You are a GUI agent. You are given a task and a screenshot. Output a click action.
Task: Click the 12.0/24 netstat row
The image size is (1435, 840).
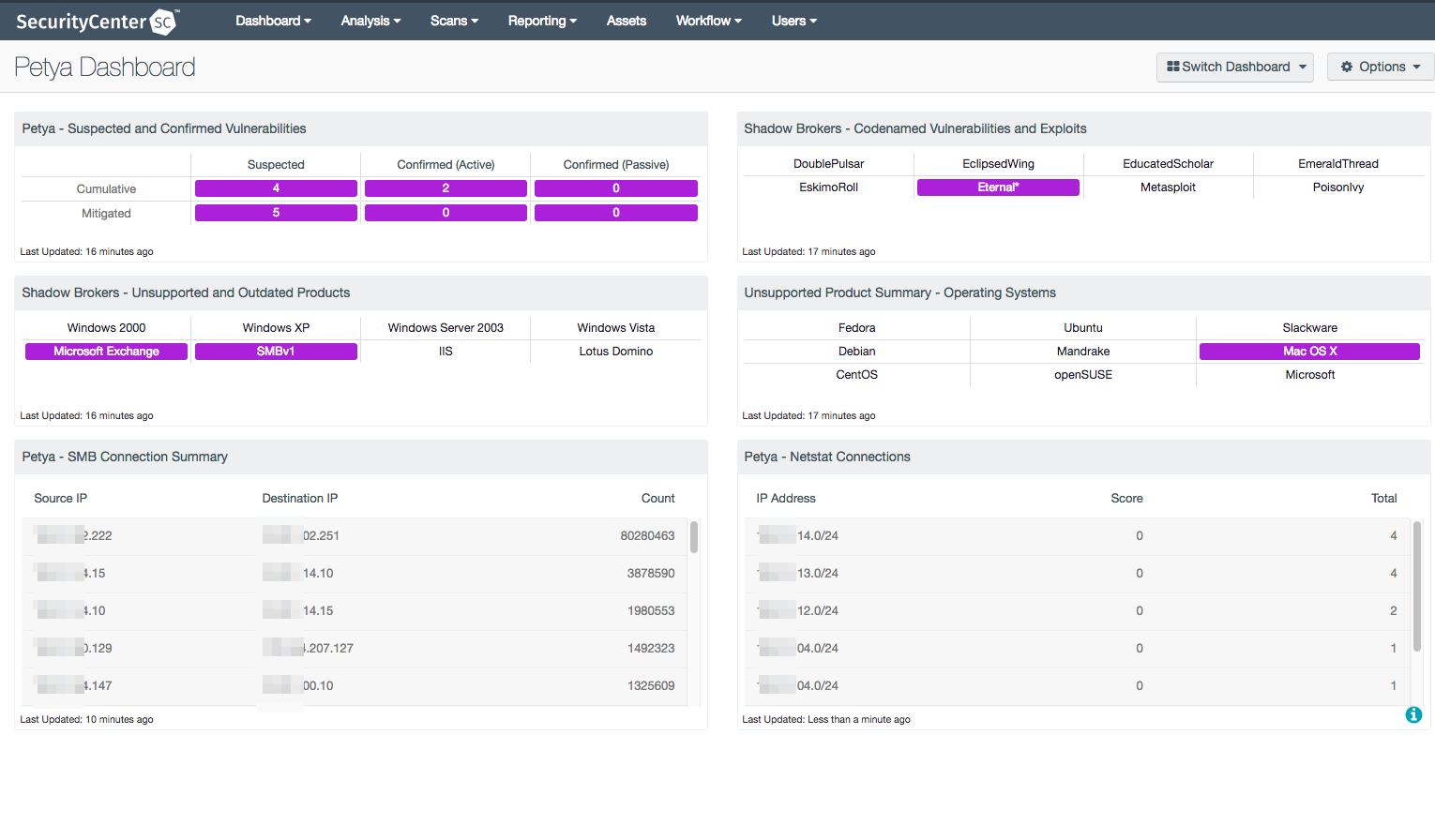[x=1077, y=611]
